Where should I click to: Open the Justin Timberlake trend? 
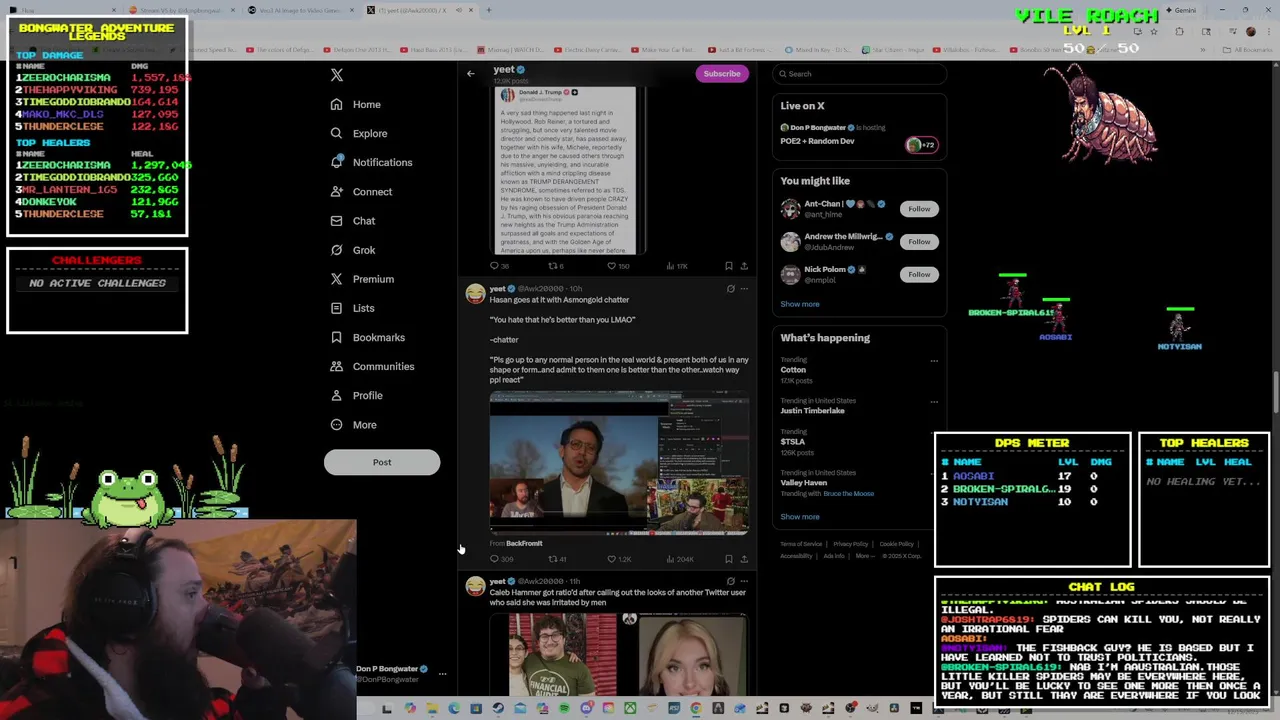tap(812, 411)
